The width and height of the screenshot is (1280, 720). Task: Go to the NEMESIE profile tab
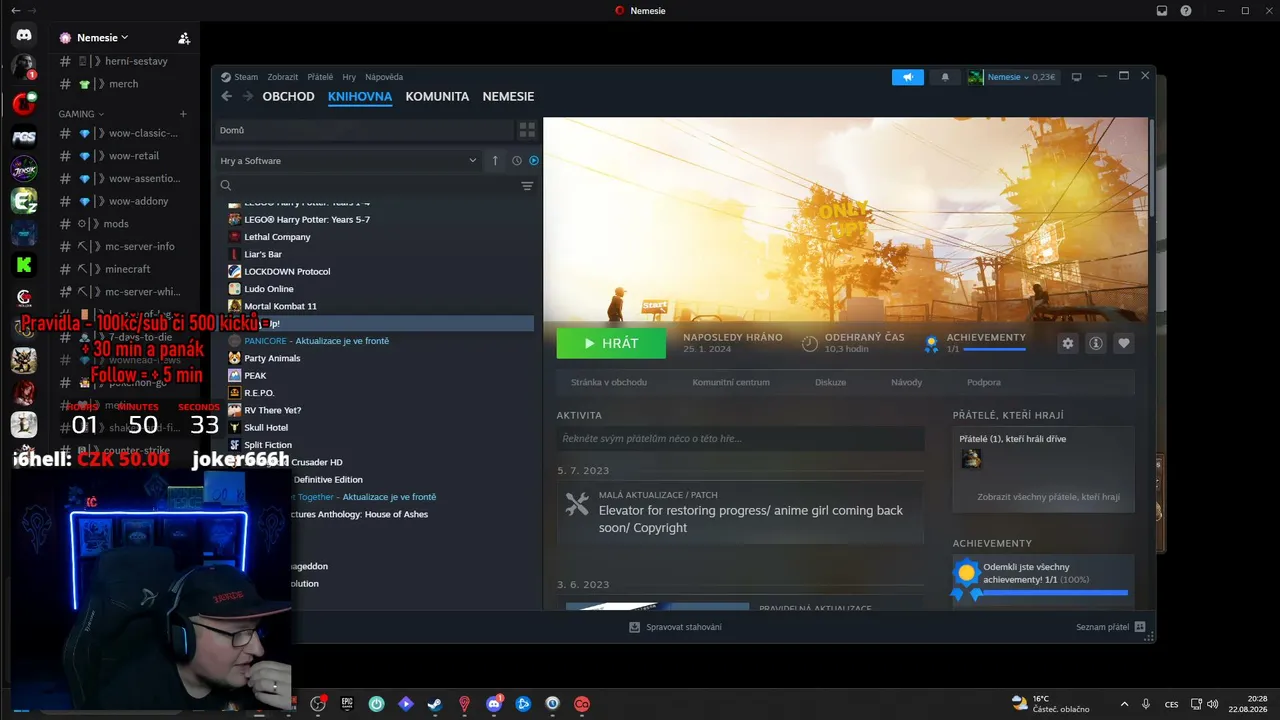tap(508, 97)
